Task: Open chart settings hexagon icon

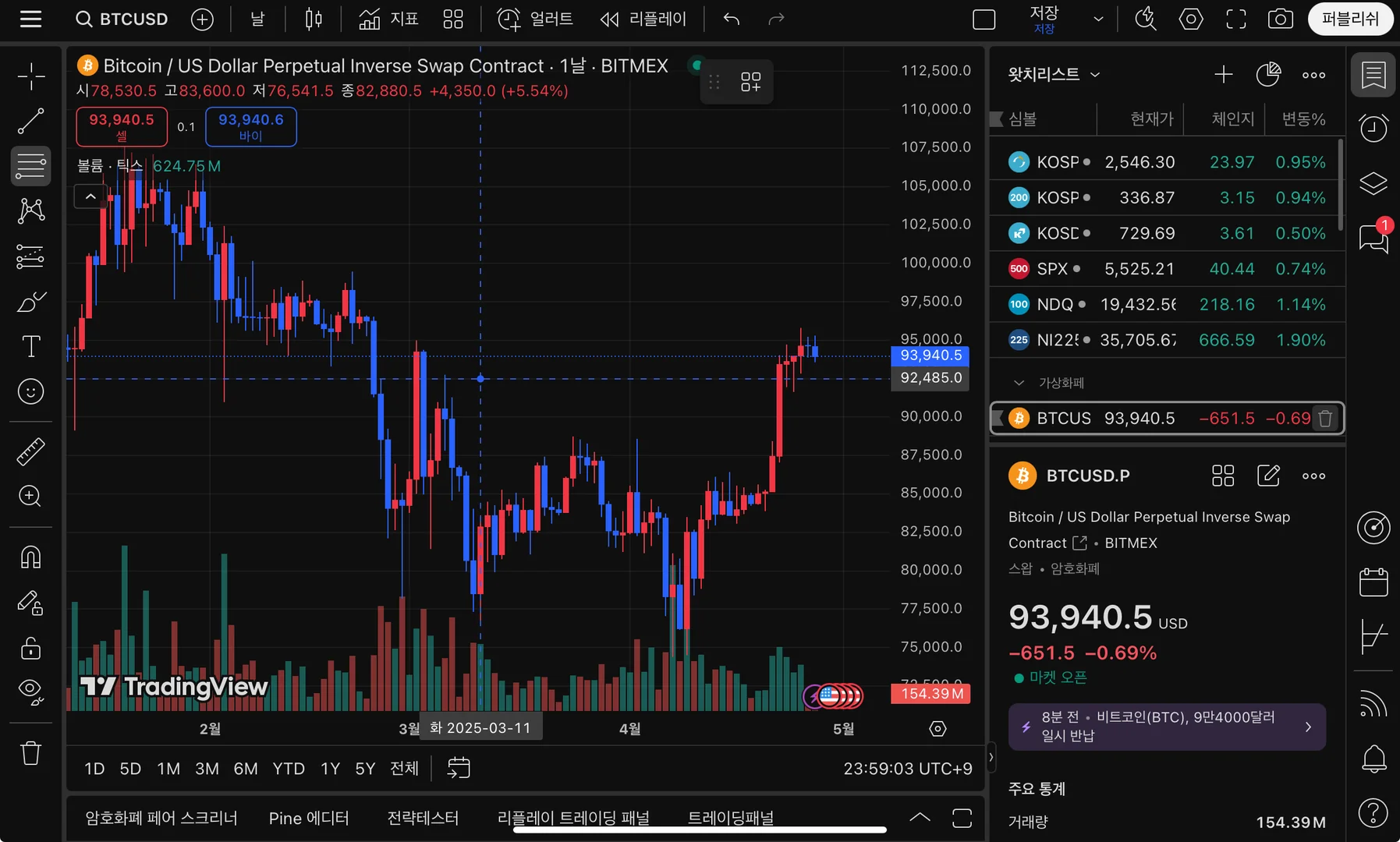Action: tap(1191, 19)
